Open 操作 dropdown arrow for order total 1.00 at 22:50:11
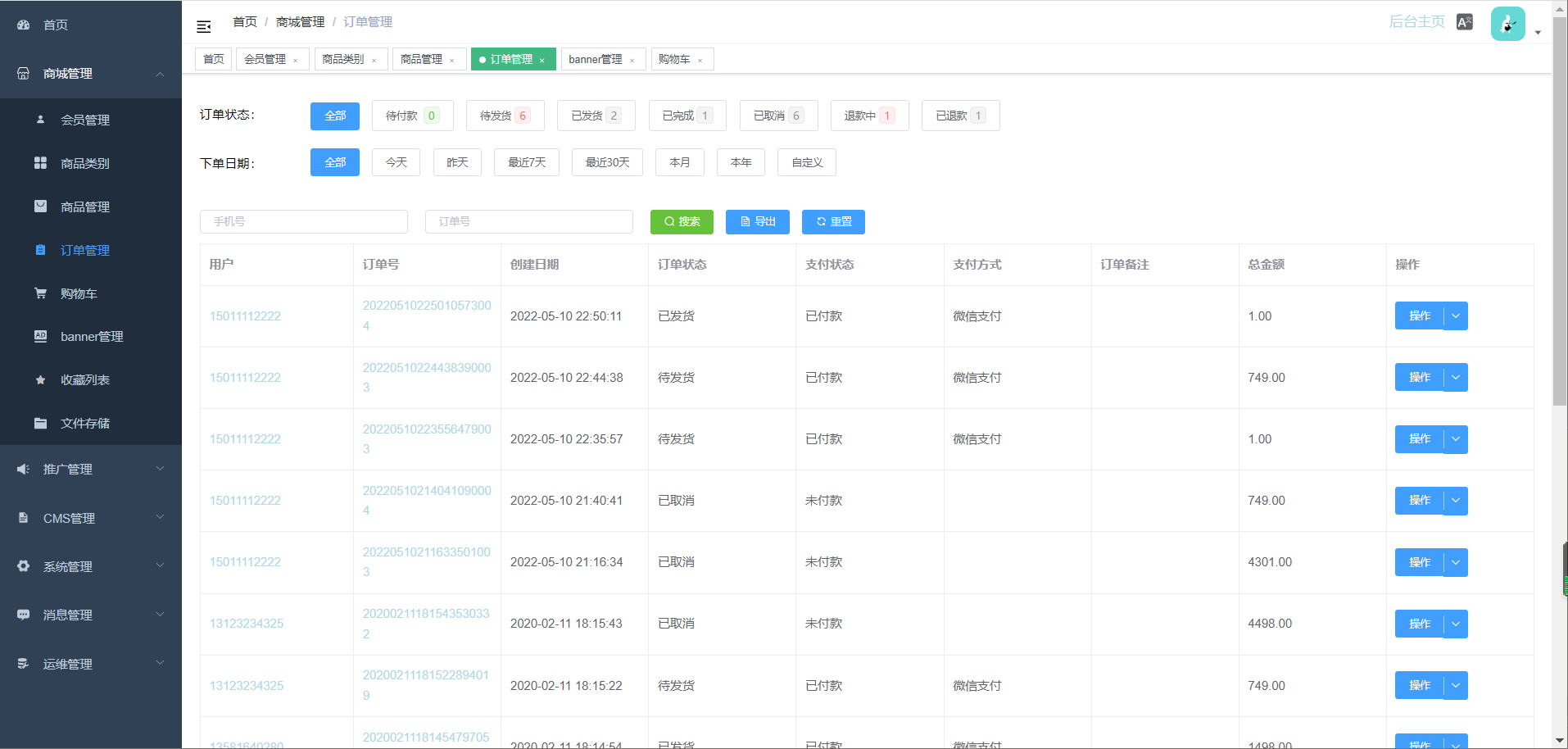This screenshot has width=1568, height=749. [1456, 315]
